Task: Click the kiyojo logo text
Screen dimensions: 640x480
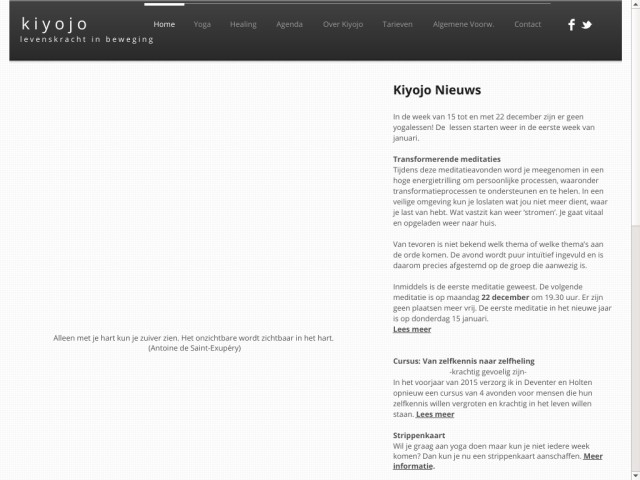Action: (x=54, y=23)
